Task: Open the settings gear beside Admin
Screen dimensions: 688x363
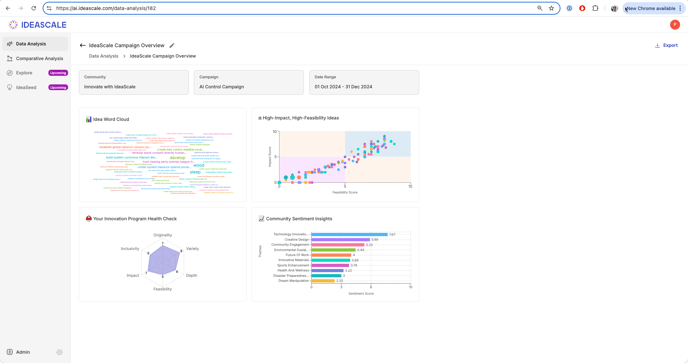Action: click(x=59, y=352)
